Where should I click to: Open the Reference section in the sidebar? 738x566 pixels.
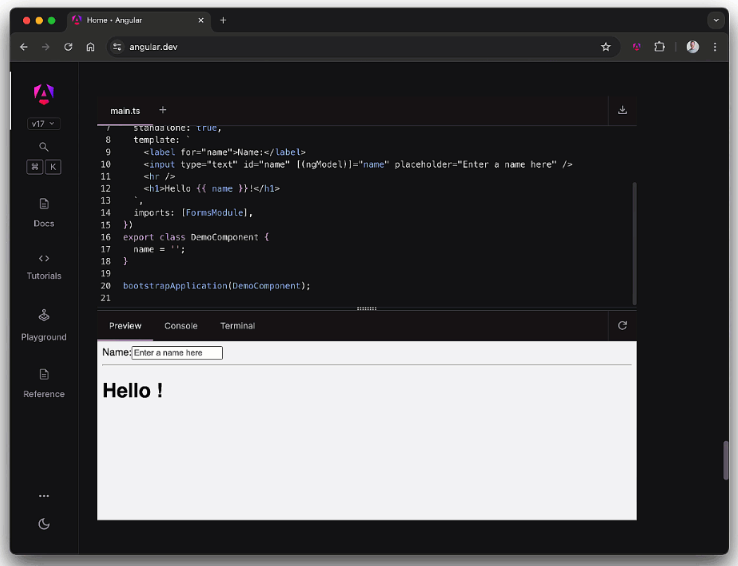44,383
